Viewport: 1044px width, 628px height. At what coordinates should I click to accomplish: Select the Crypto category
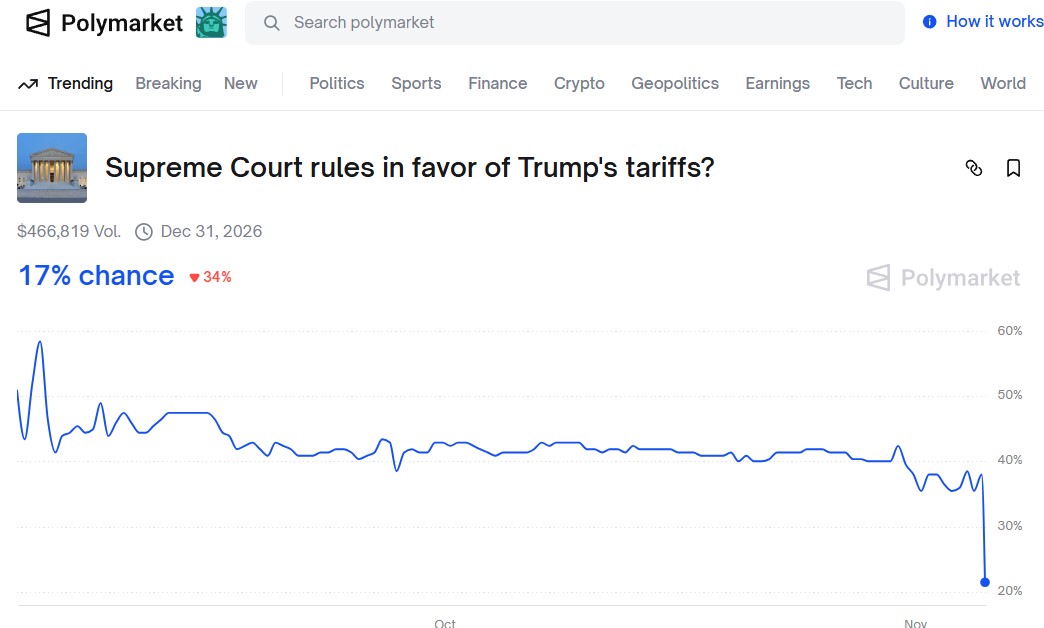pyautogui.click(x=579, y=84)
